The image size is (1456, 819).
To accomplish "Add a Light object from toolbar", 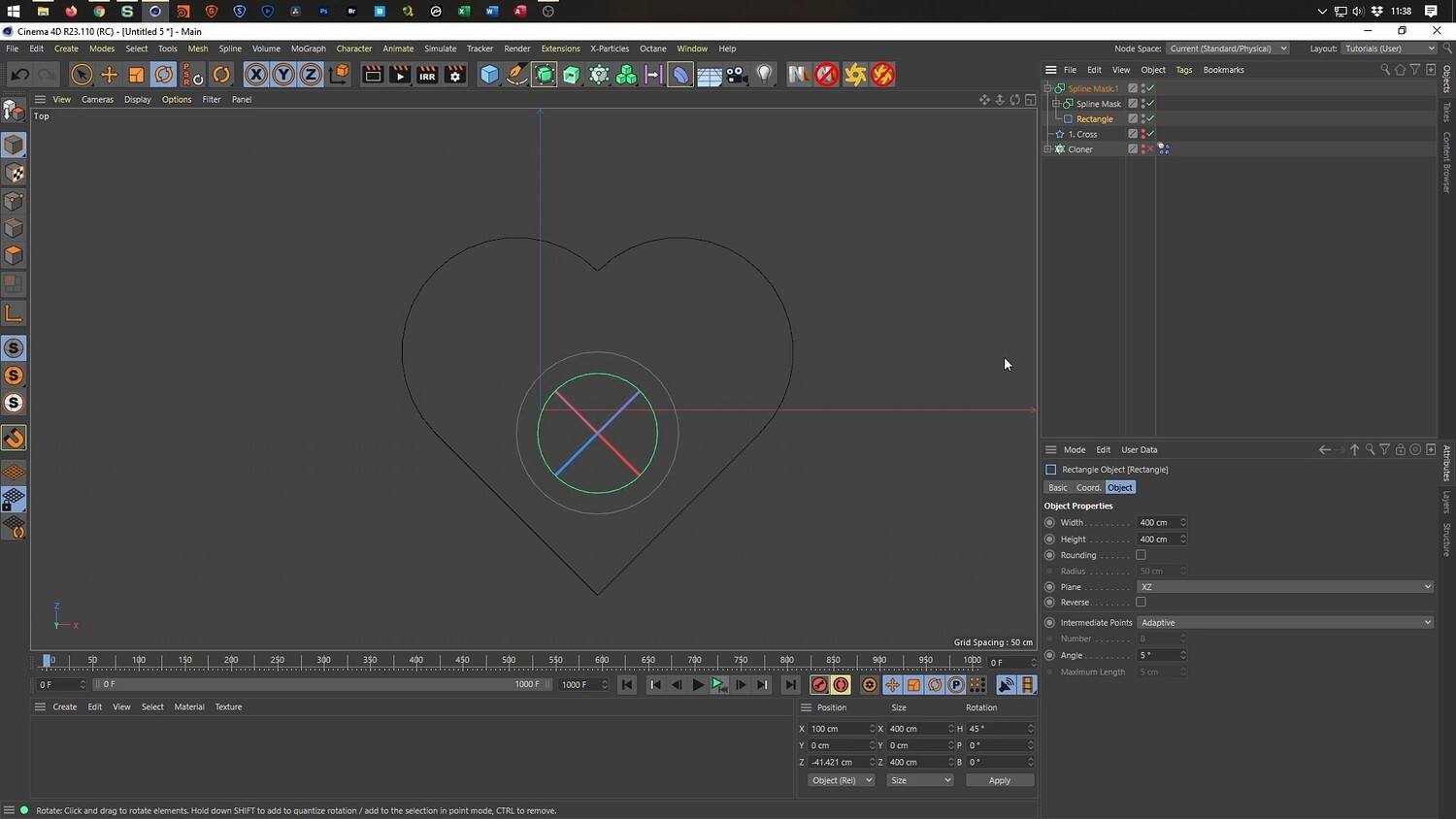I will [765, 75].
